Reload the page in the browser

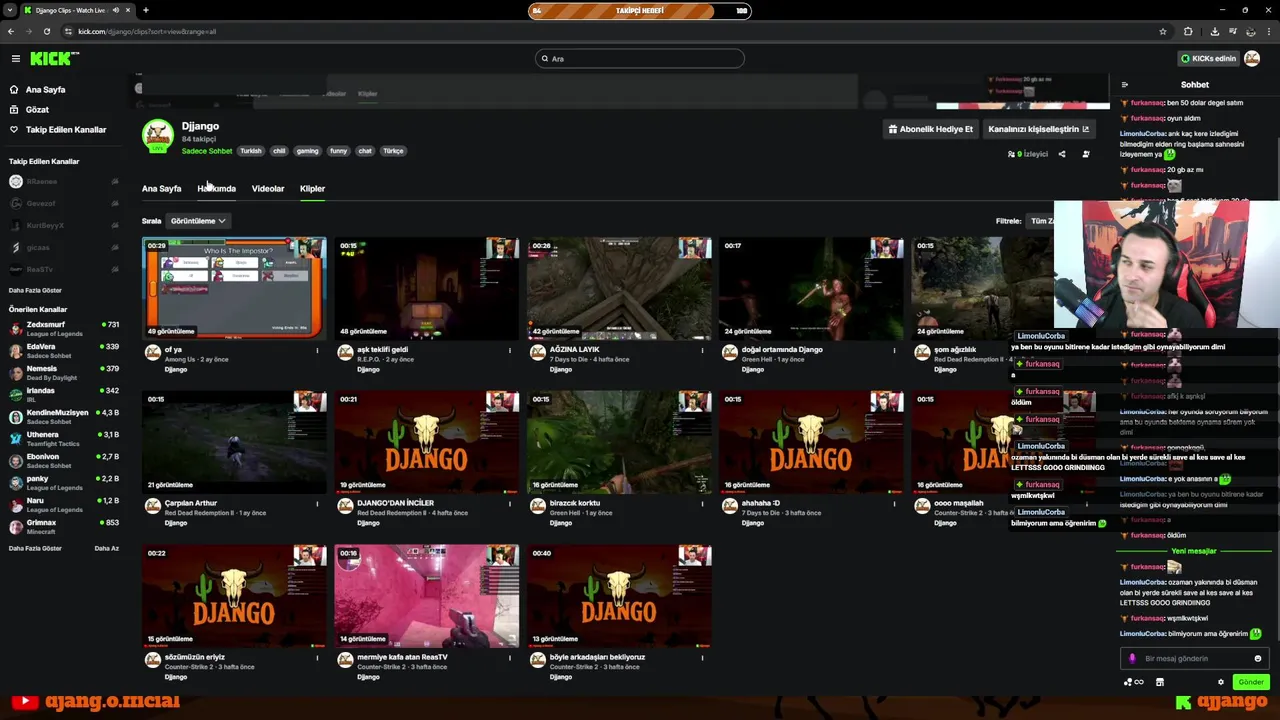tap(47, 31)
